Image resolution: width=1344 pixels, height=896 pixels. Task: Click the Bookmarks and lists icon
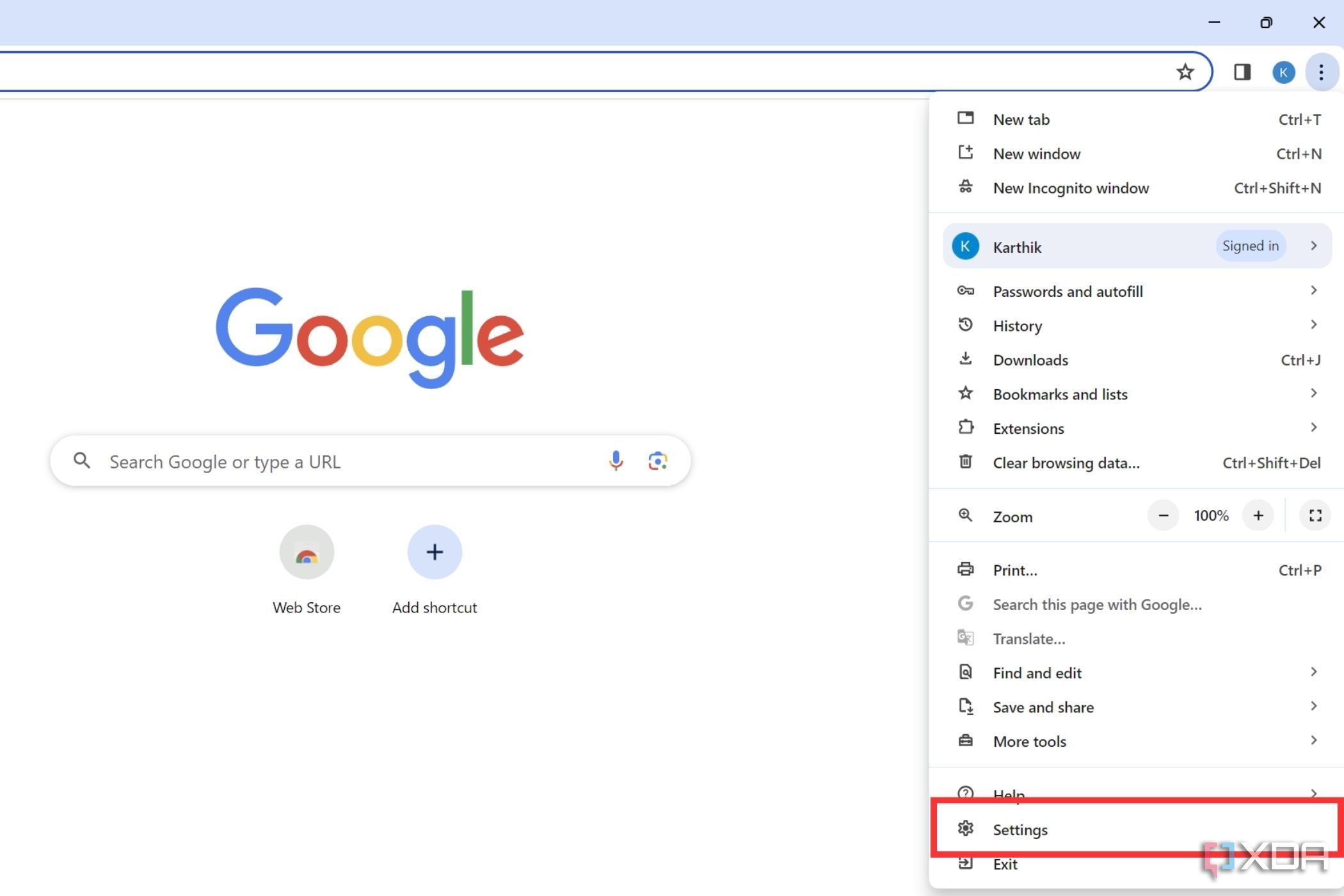coord(964,393)
